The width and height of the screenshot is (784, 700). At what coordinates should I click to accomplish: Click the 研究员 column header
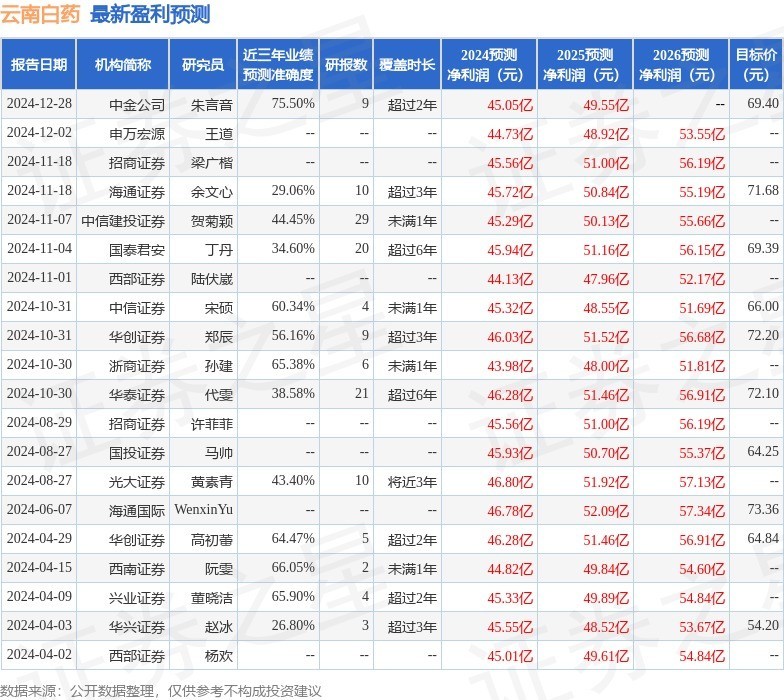(x=203, y=65)
